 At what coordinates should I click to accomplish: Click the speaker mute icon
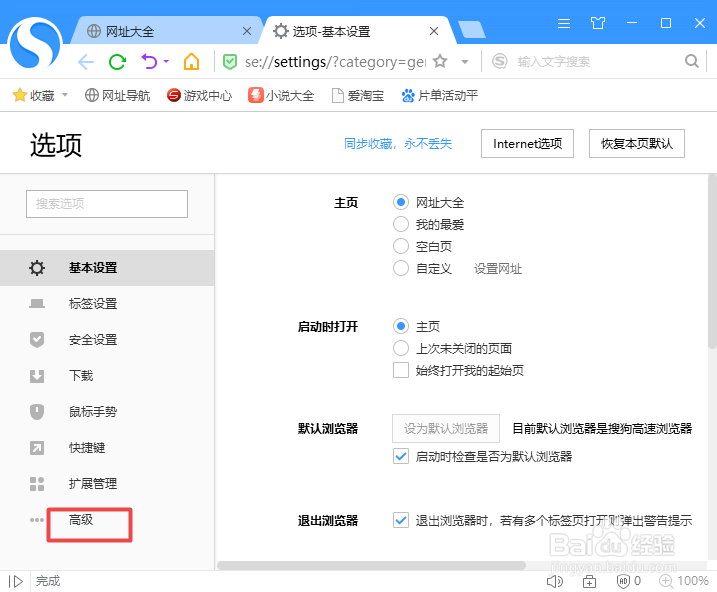click(x=555, y=581)
